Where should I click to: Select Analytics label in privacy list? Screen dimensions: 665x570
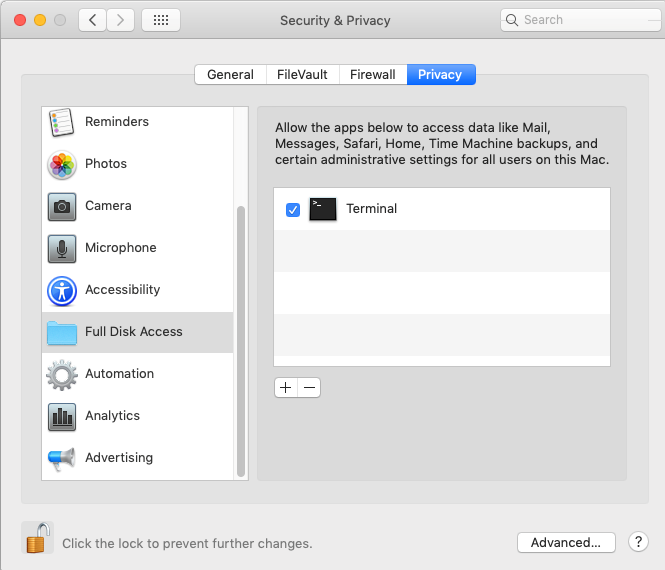click(112, 416)
